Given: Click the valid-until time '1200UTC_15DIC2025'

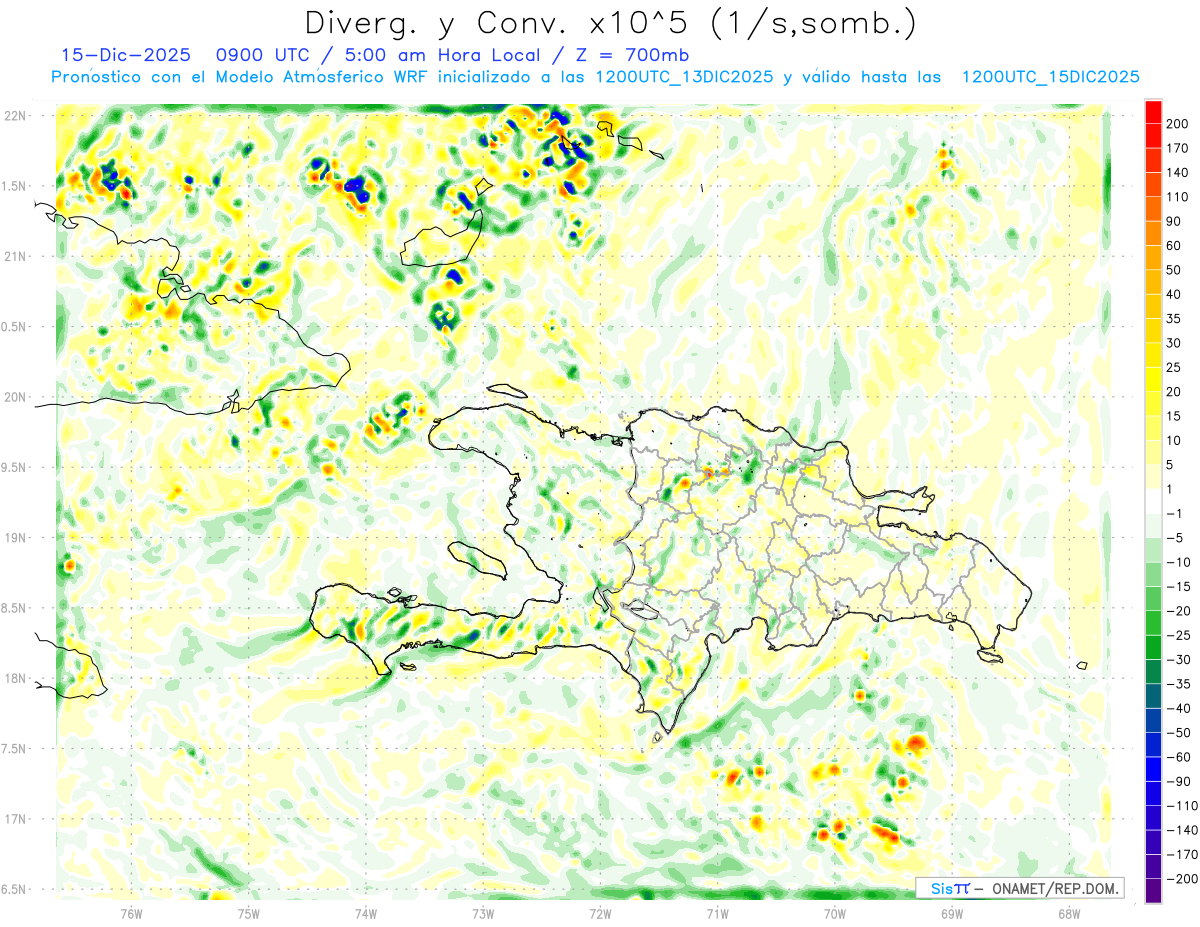Looking at the screenshot, I should (1050, 77).
